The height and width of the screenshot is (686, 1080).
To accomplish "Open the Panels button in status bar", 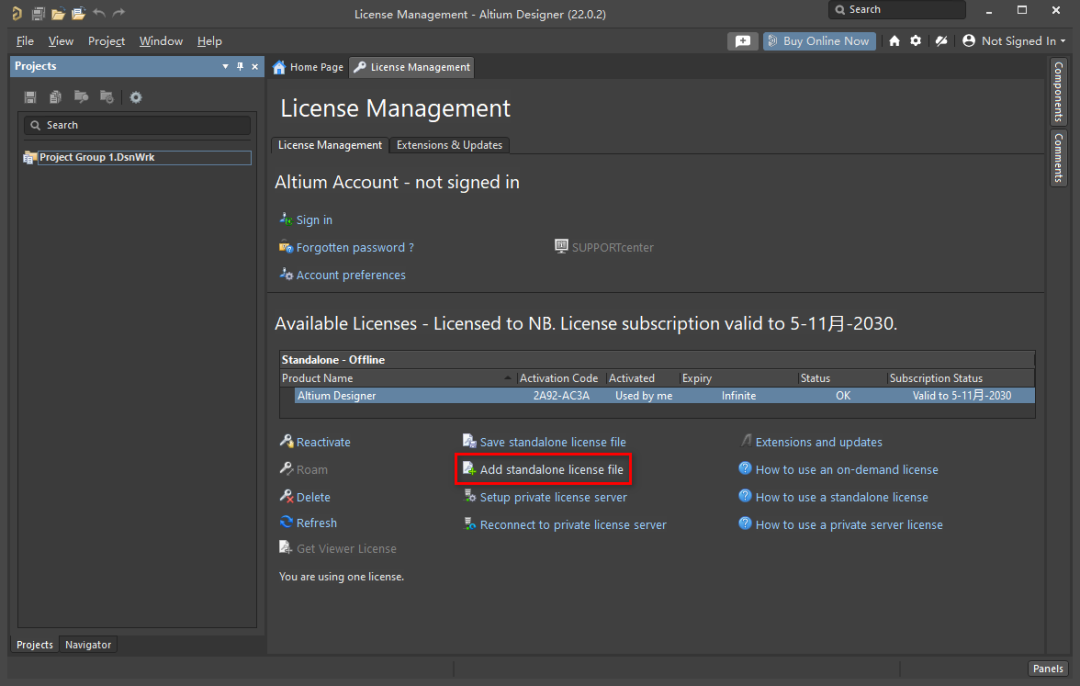I will (1048, 669).
